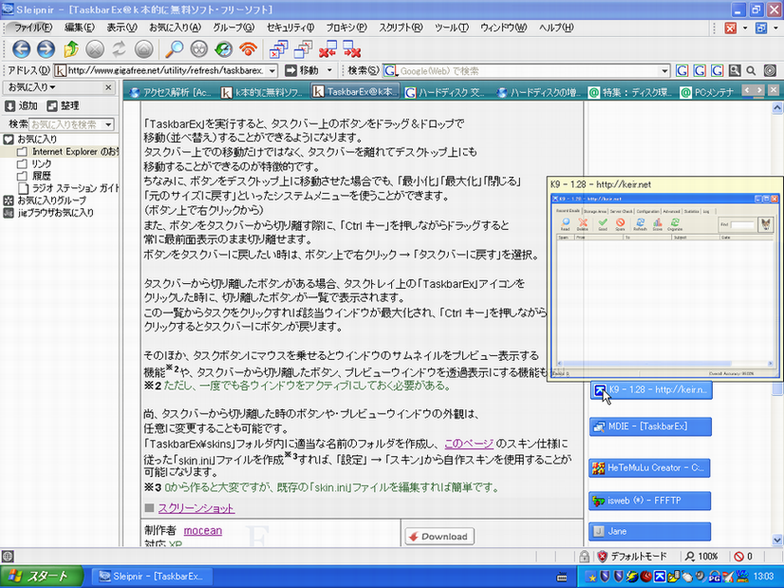This screenshot has height=588, width=784.
Task: Open the スクリーンショット link
Action: pyautogui.click(x=196, y=508)
